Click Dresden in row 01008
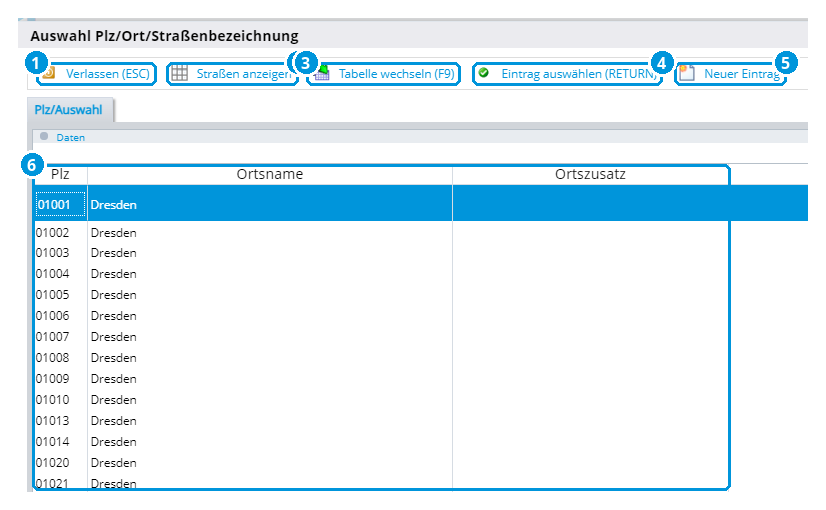The height and width of the screenshot is (510, 826). [114, 358]
